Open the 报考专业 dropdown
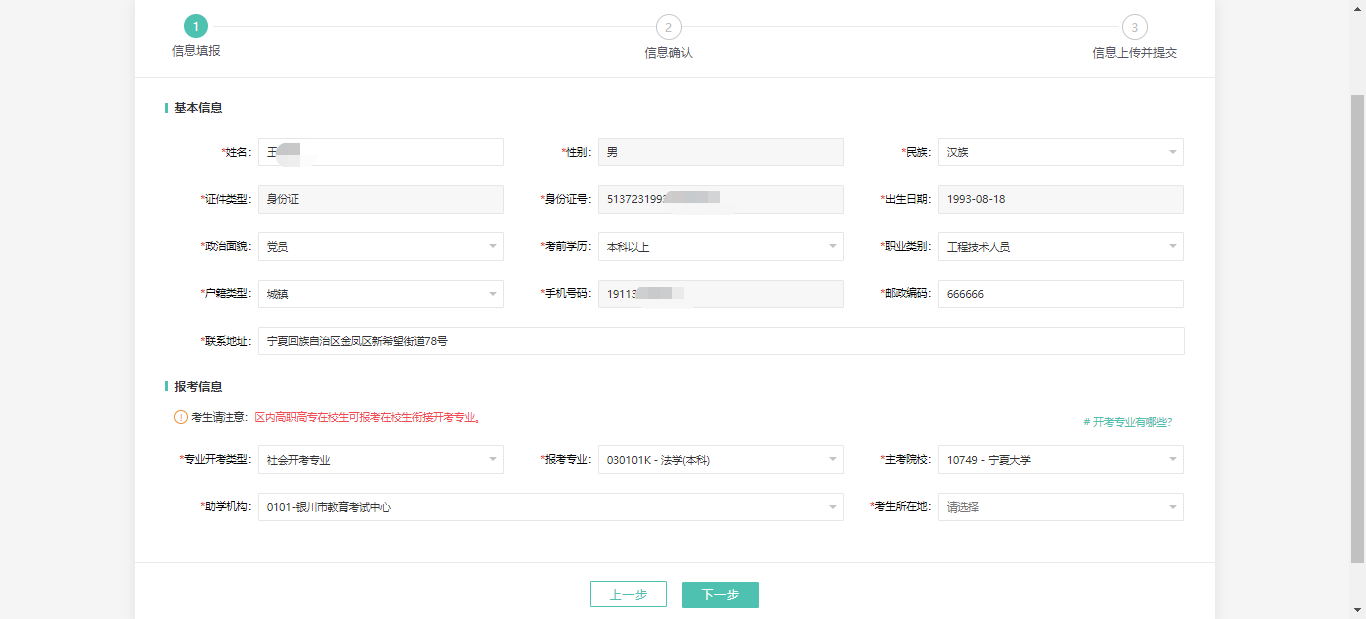The height and width of the screenshot is (619, 1366). pos(720,460)
